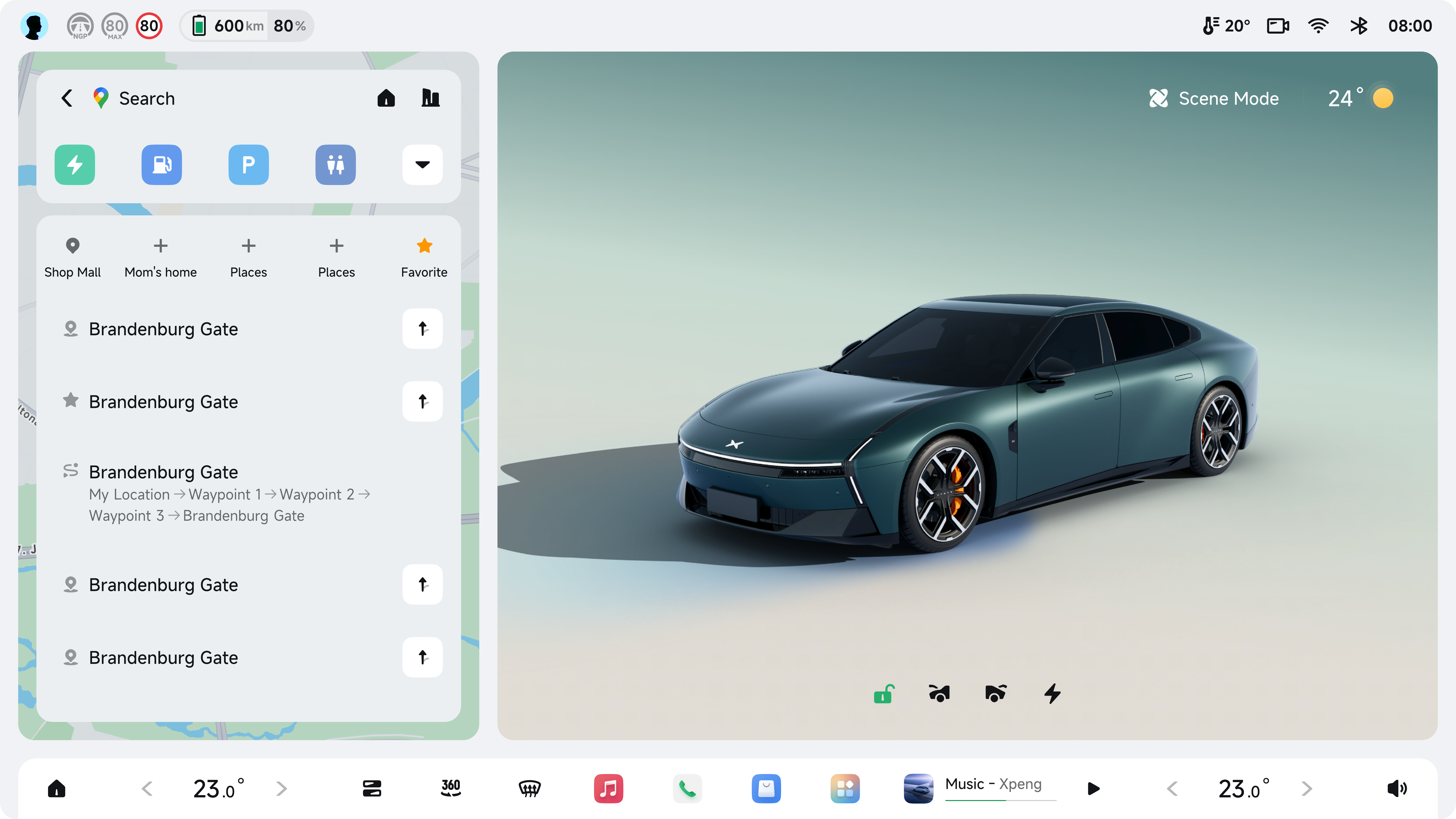Image resolution: width=1456 pixels, height=819 pixels.
Task: Tap the red 80 speed limit sign
Action: (x=149, y=26)
